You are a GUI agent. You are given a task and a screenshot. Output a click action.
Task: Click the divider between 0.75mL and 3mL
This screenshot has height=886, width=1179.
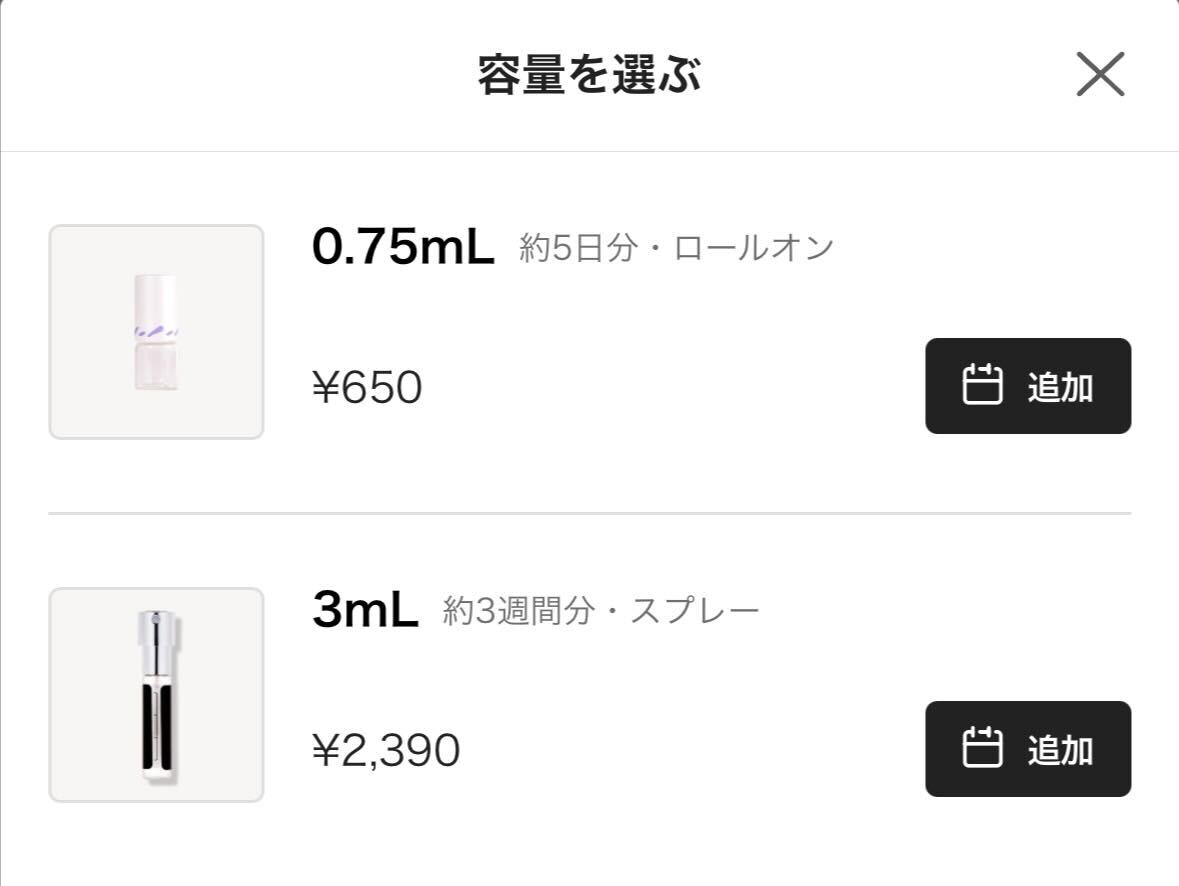590,514
